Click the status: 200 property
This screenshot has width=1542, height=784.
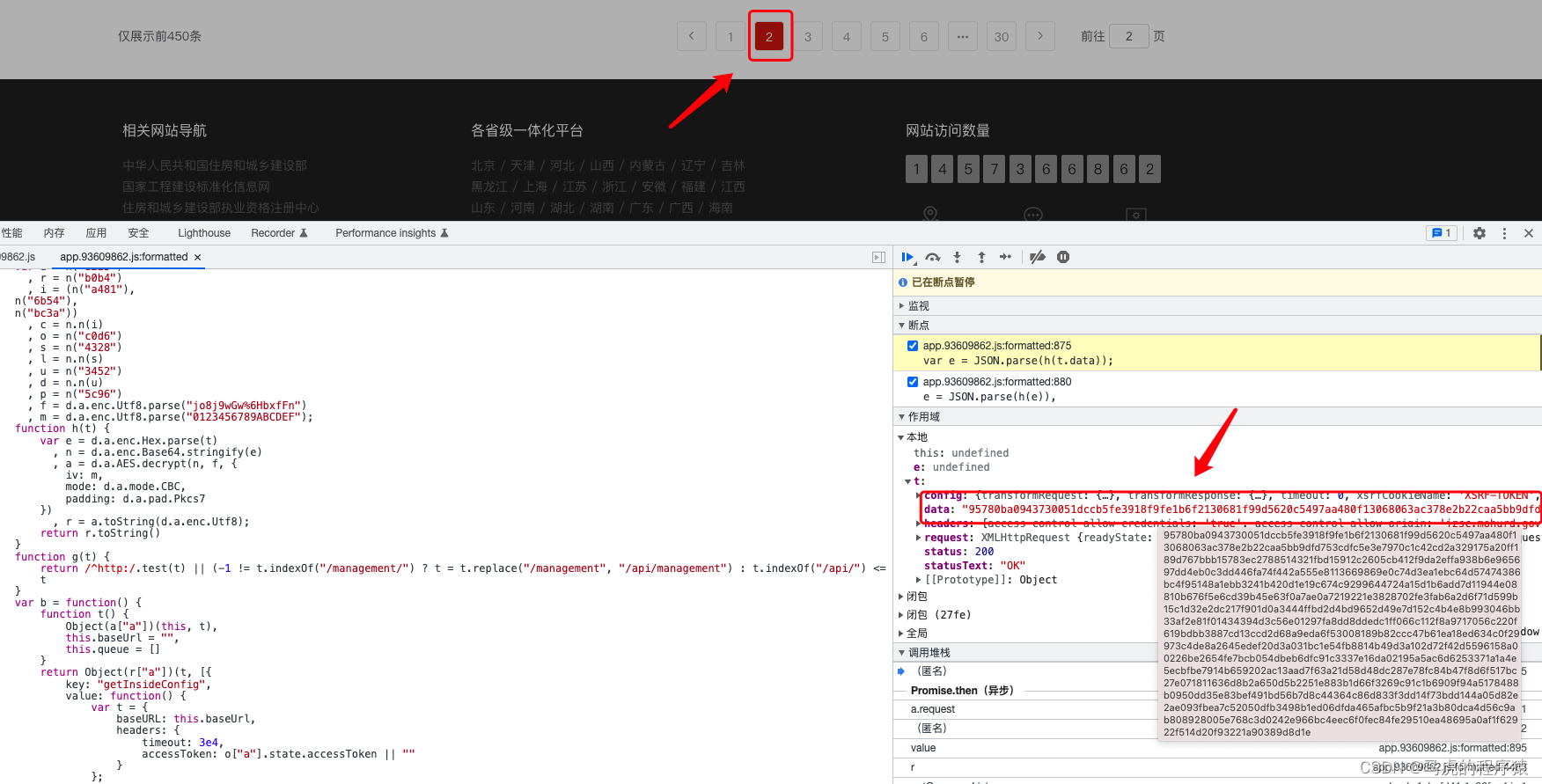(x=958, y=552)
